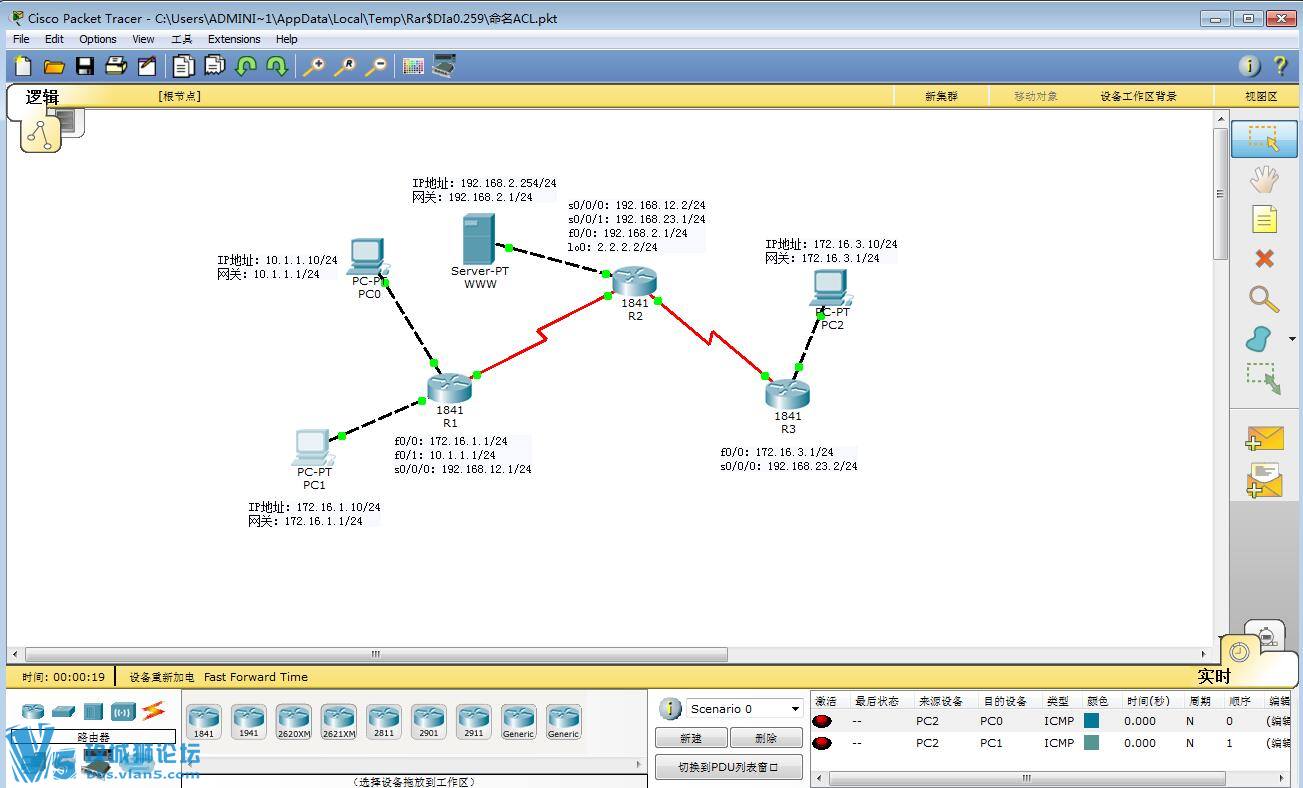
Task: Select the Wireless Devices category icon
Action: [x=123, y=711]
